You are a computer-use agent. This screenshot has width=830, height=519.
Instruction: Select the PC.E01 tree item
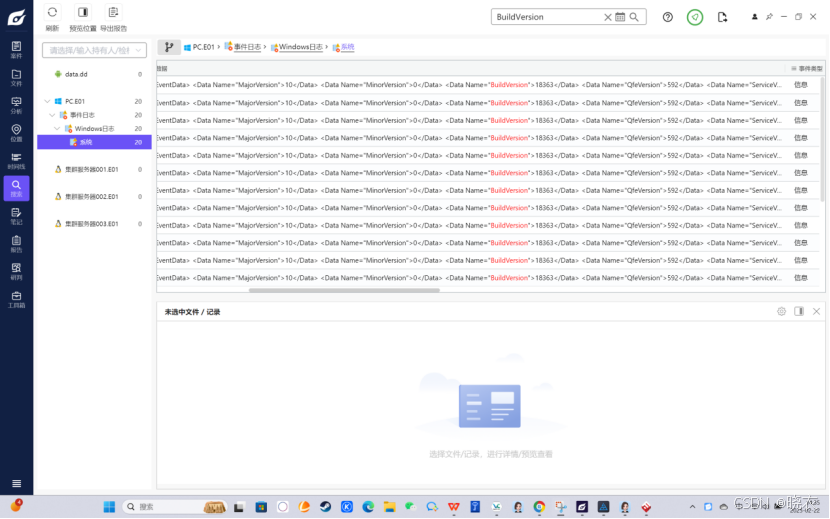75,101
